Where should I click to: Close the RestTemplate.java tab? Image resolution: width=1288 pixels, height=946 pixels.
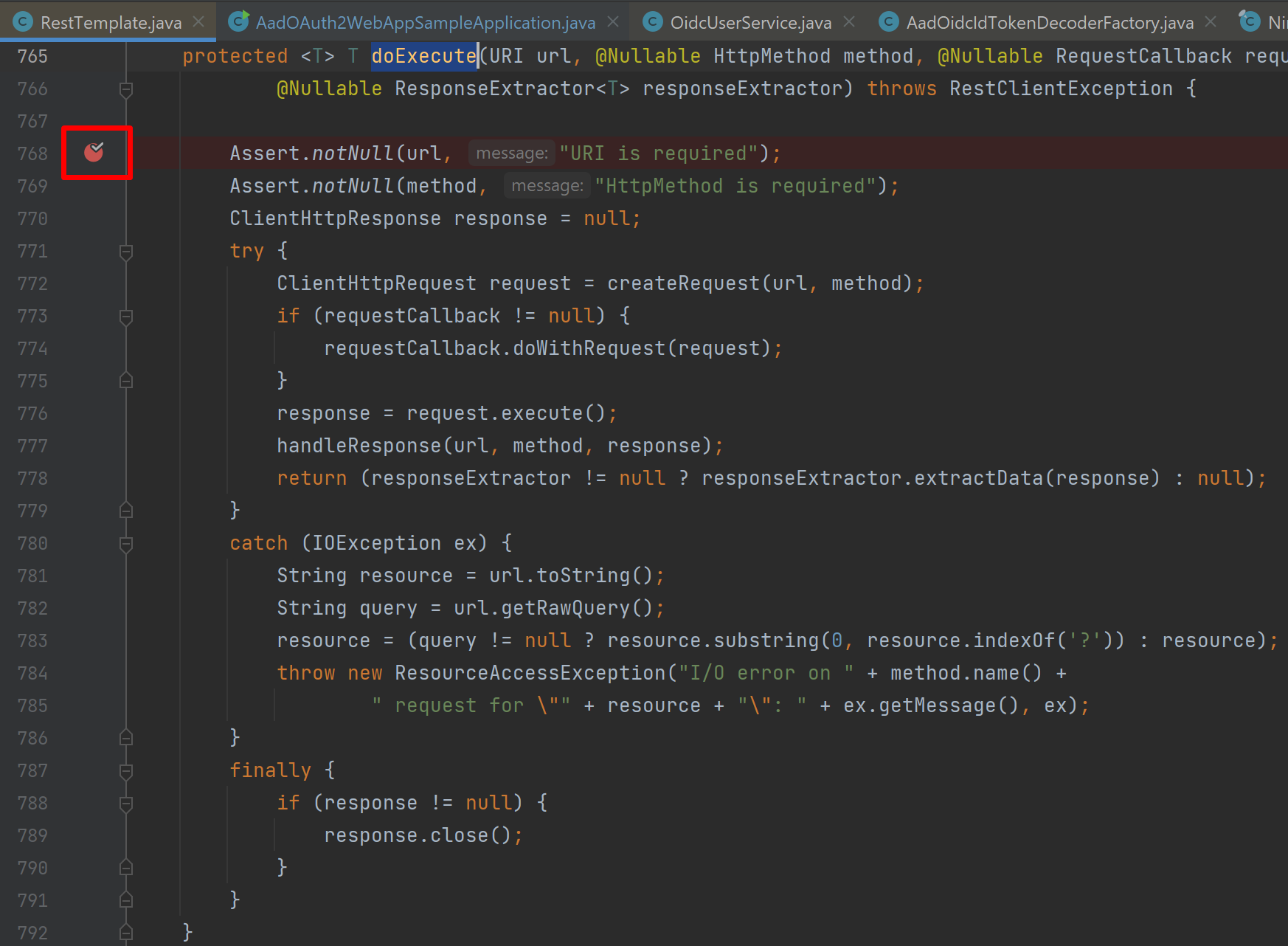click(198, 21)
